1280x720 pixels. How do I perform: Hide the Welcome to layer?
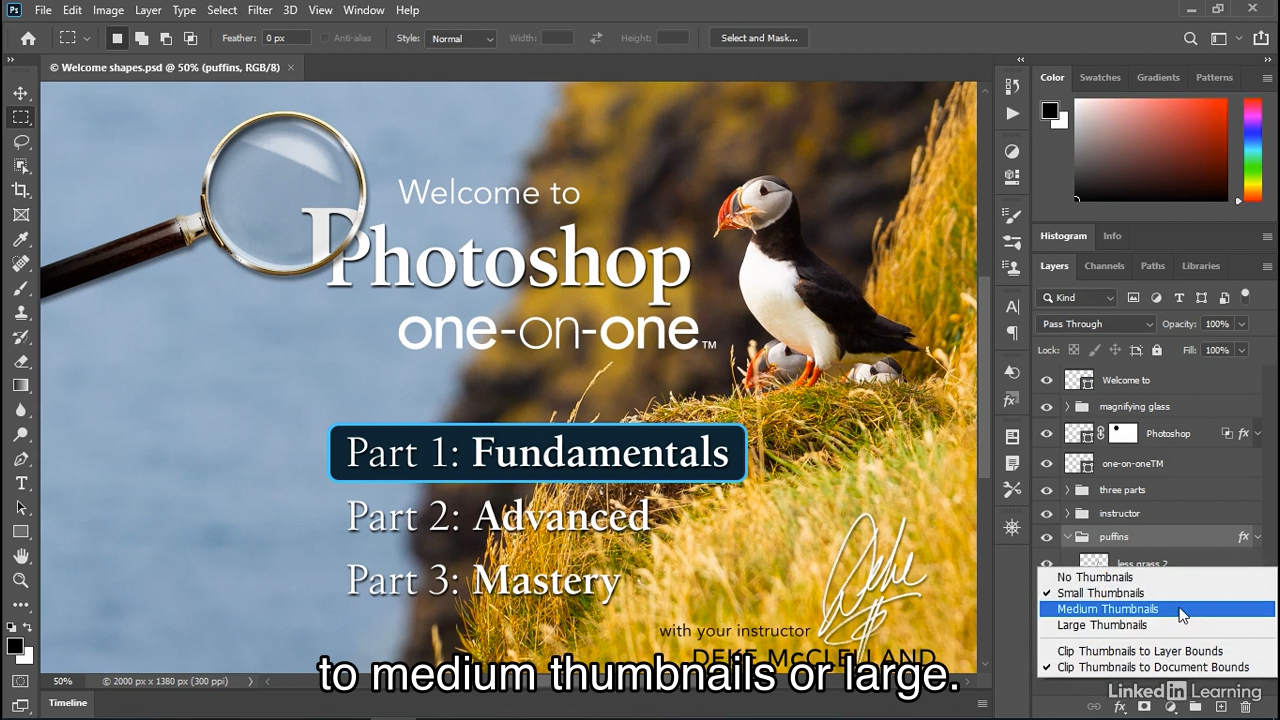[1046, 380]
